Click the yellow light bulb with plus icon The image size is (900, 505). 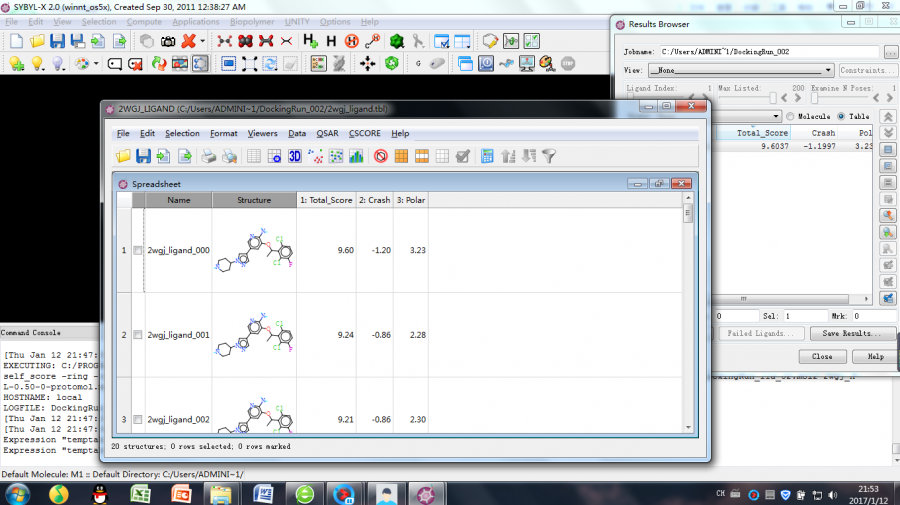tap(16, 64)
